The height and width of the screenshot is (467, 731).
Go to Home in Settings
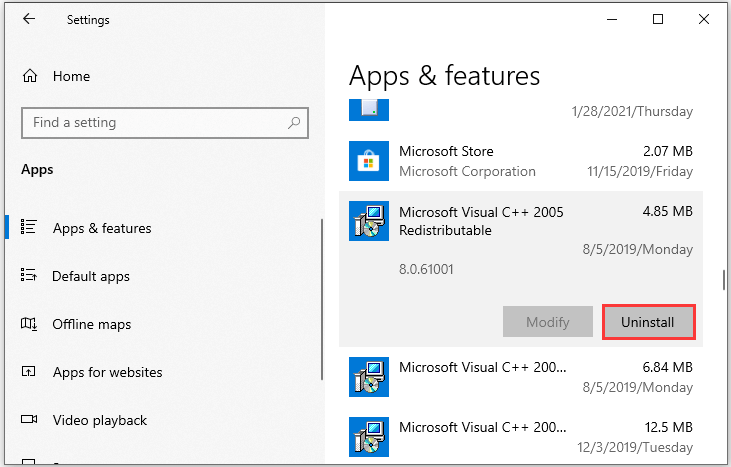(71, 76)
